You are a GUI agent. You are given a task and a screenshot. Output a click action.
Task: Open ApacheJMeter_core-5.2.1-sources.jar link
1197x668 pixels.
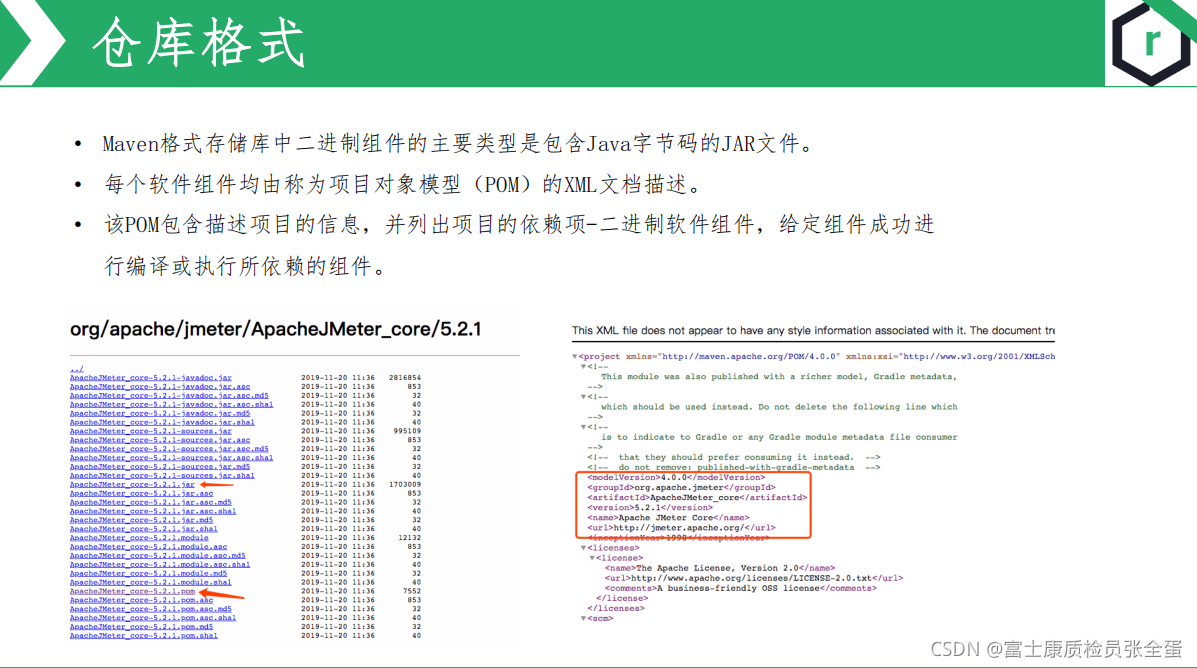(150, 431)
